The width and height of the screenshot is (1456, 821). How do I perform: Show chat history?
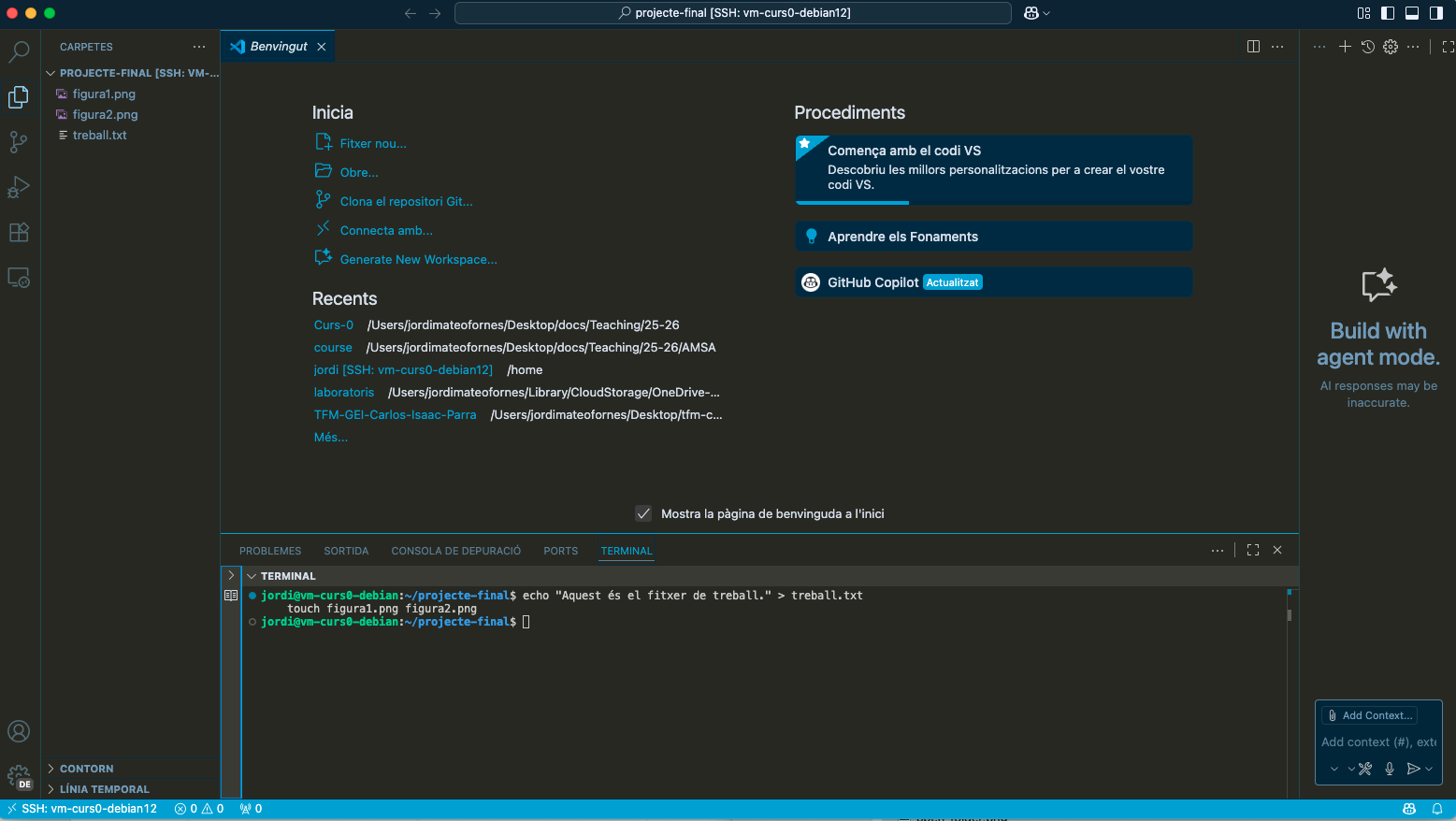coord(1368,47)
